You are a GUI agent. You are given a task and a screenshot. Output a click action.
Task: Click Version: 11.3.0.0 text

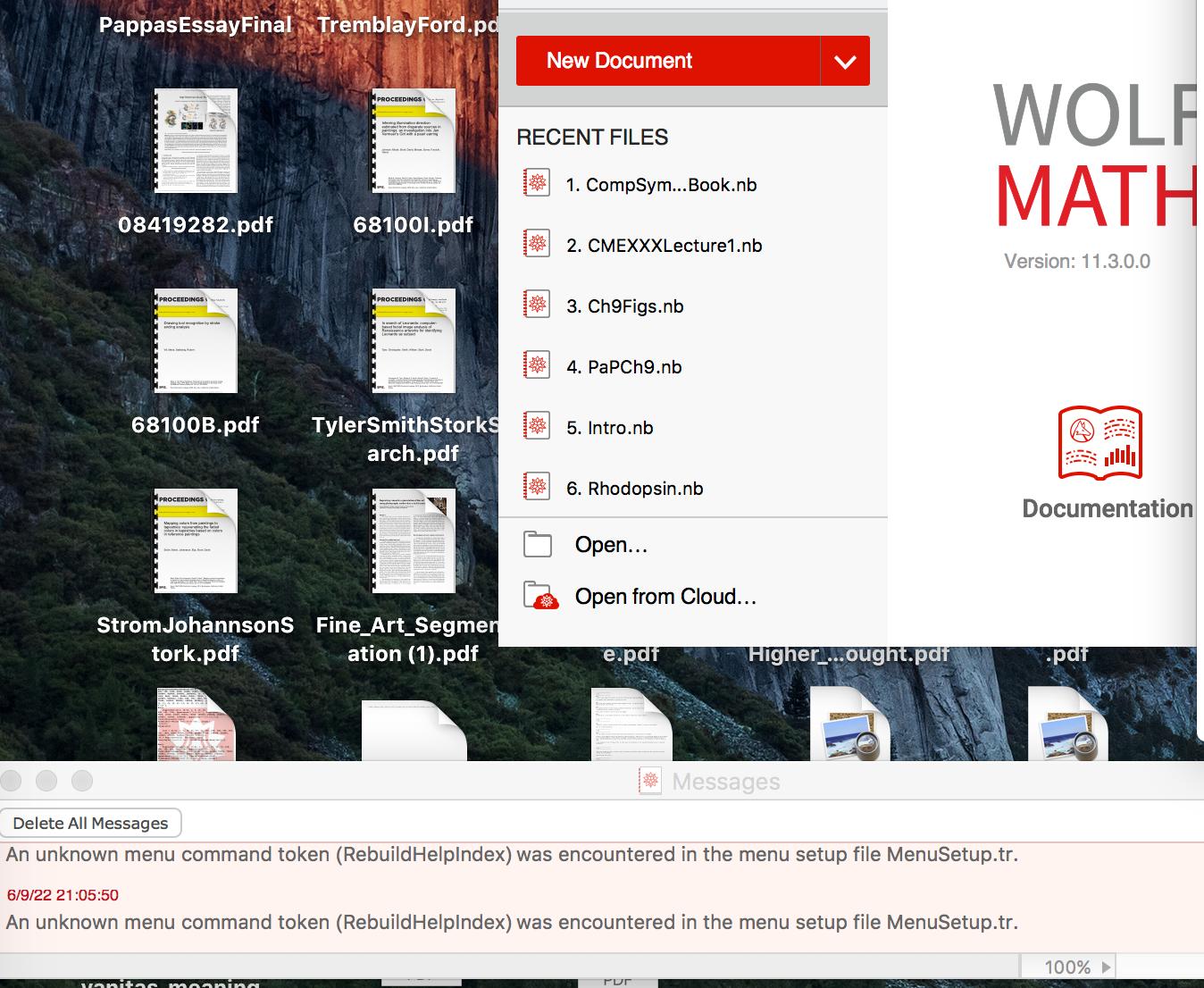[x=1077, y=262]
